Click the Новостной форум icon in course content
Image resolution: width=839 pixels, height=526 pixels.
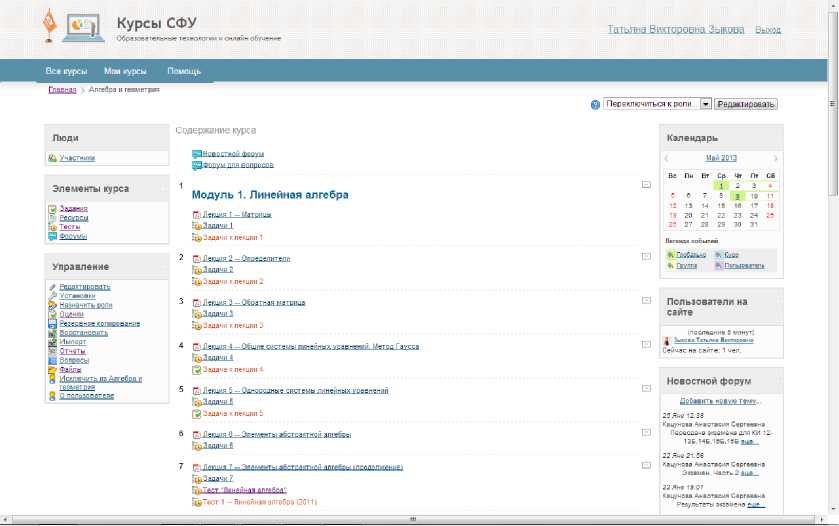196,154
